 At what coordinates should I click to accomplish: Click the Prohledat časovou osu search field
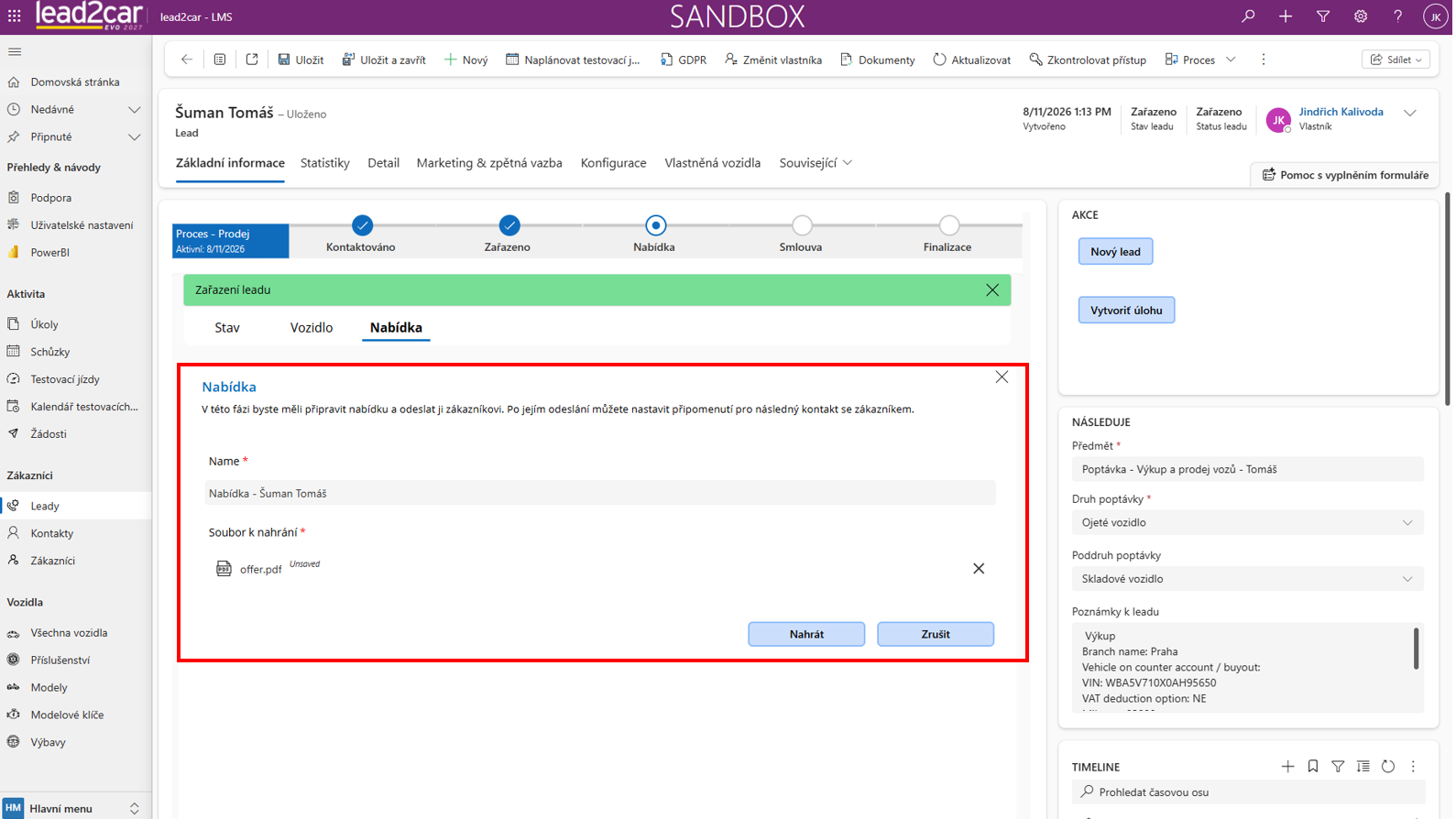tap(1248, 792)
